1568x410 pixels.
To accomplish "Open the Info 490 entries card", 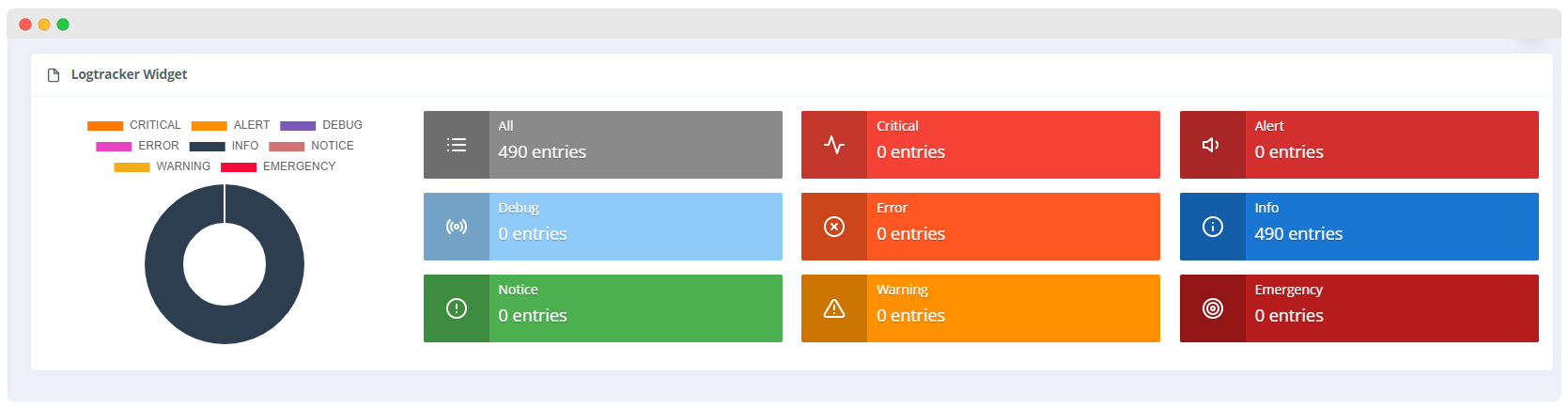I will [x=1359, y=227].
